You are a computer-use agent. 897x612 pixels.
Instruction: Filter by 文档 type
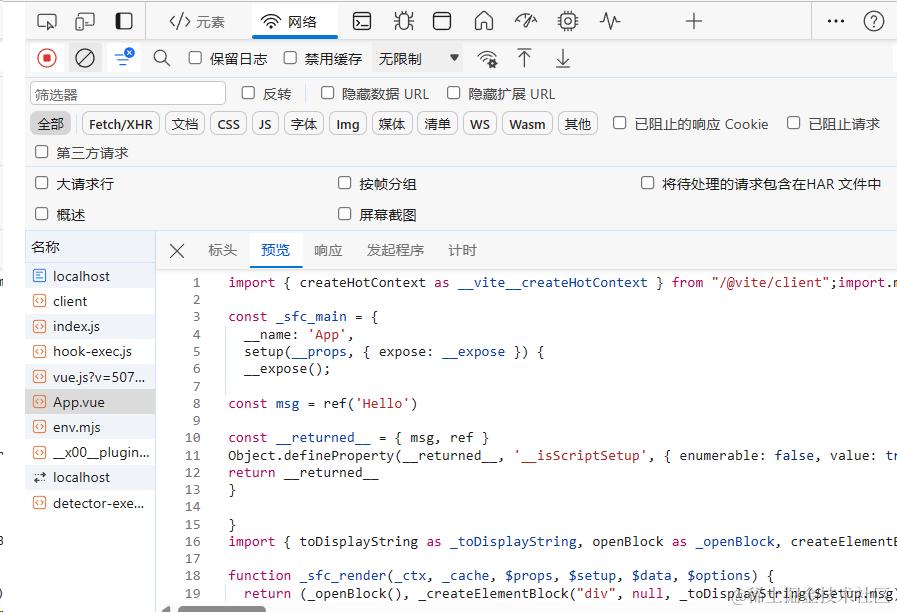tap(185, 124)
